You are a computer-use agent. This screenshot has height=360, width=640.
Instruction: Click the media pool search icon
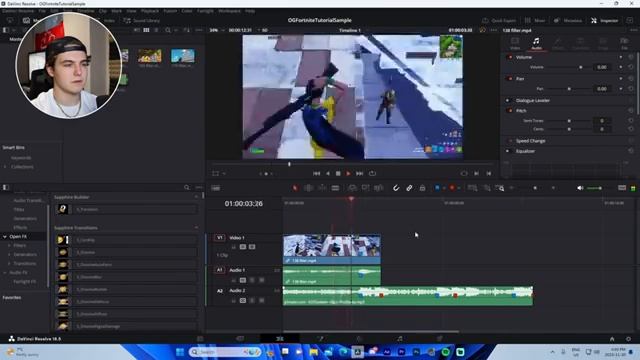(x=168, y=30)
